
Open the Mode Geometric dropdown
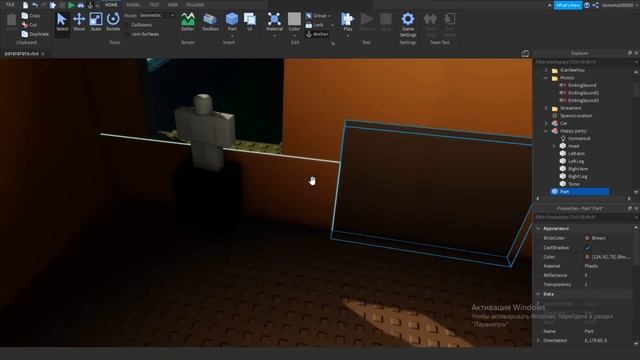pyautogui.click(x=156, y=16)
